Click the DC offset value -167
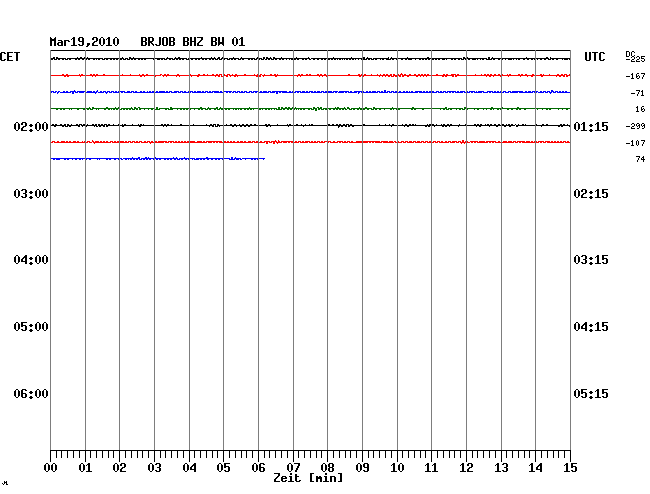The width and height of the screenshot is (650, 494). (x=635, y=76)
